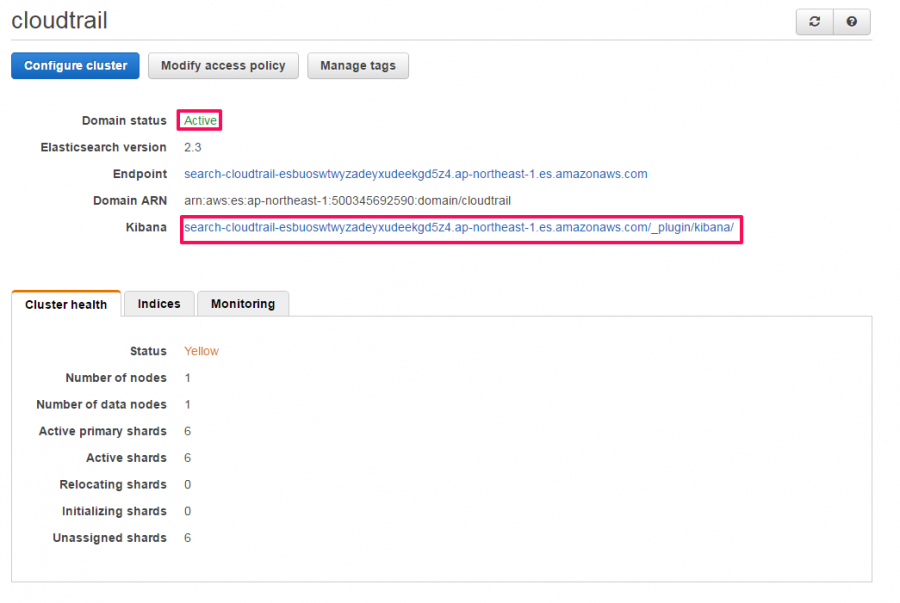The width and height of the screenshot is (900, 603).
Task: Click the Yellow cluster status value
Action: 201,351
